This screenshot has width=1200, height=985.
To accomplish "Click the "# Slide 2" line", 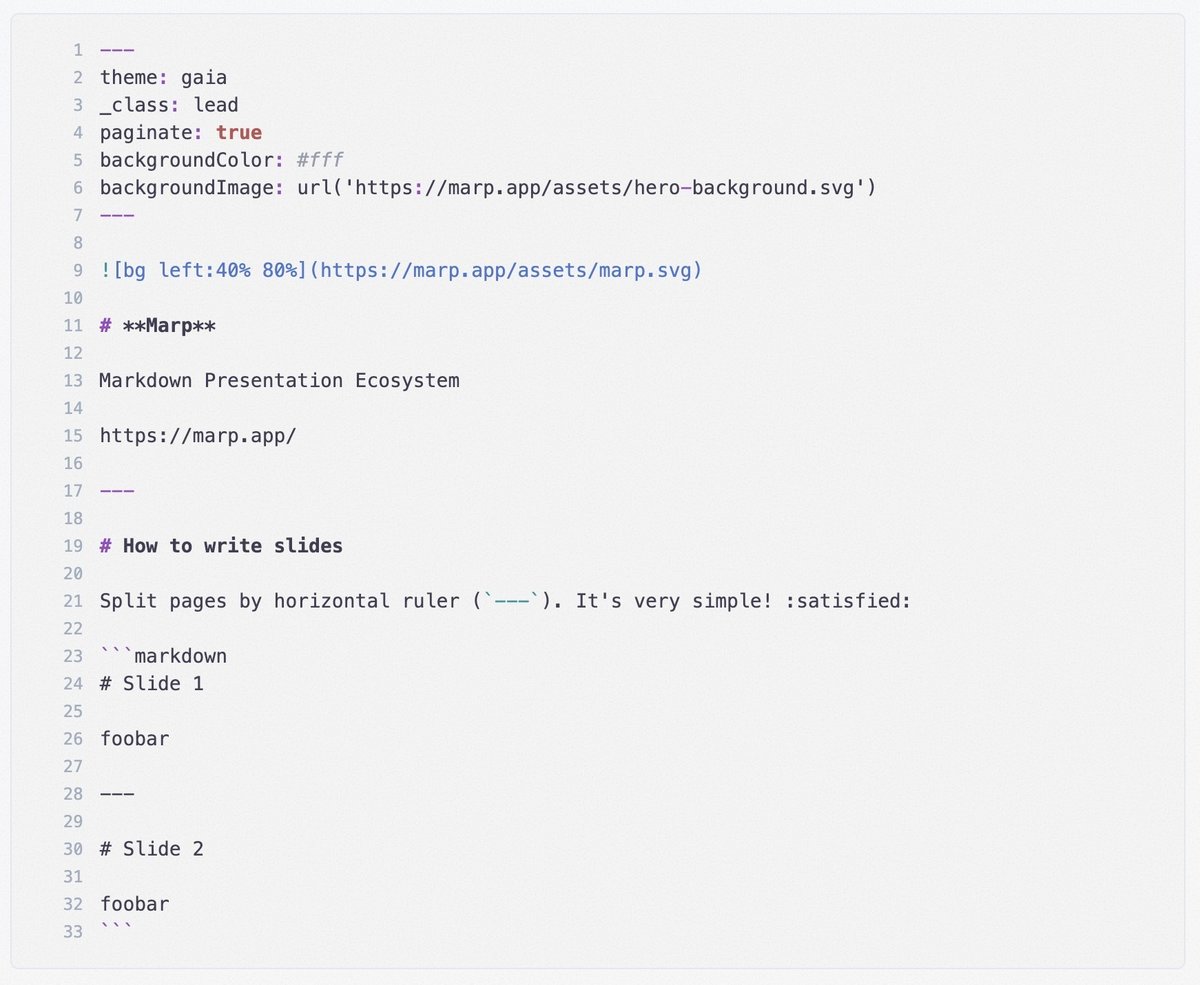I will pos(152,848).
